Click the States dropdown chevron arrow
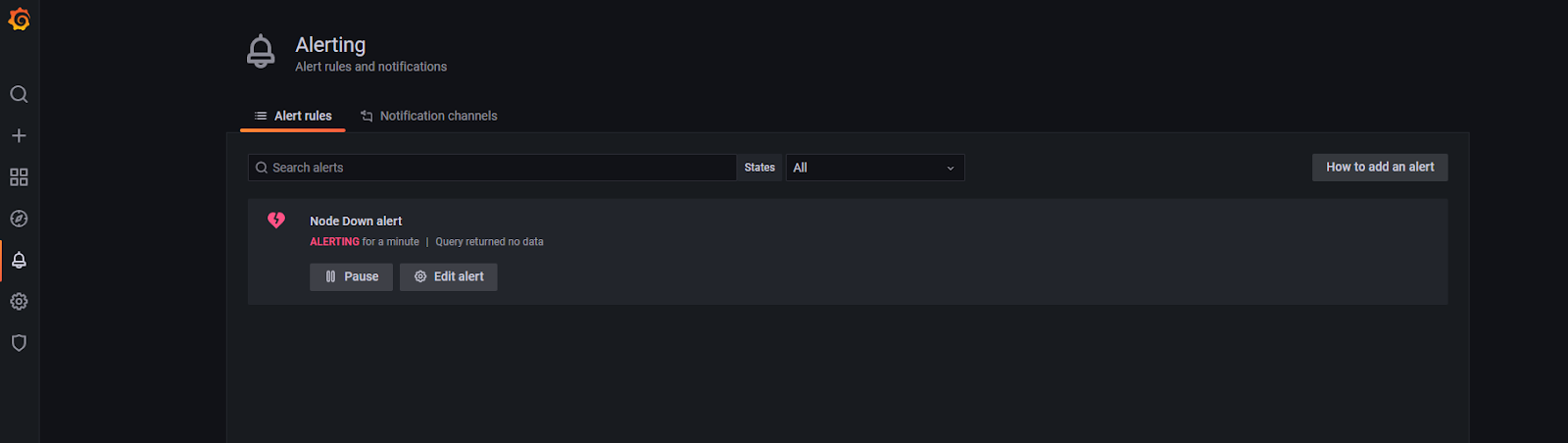The width and height of the screenshot is (1568, 443). point(950,169)
